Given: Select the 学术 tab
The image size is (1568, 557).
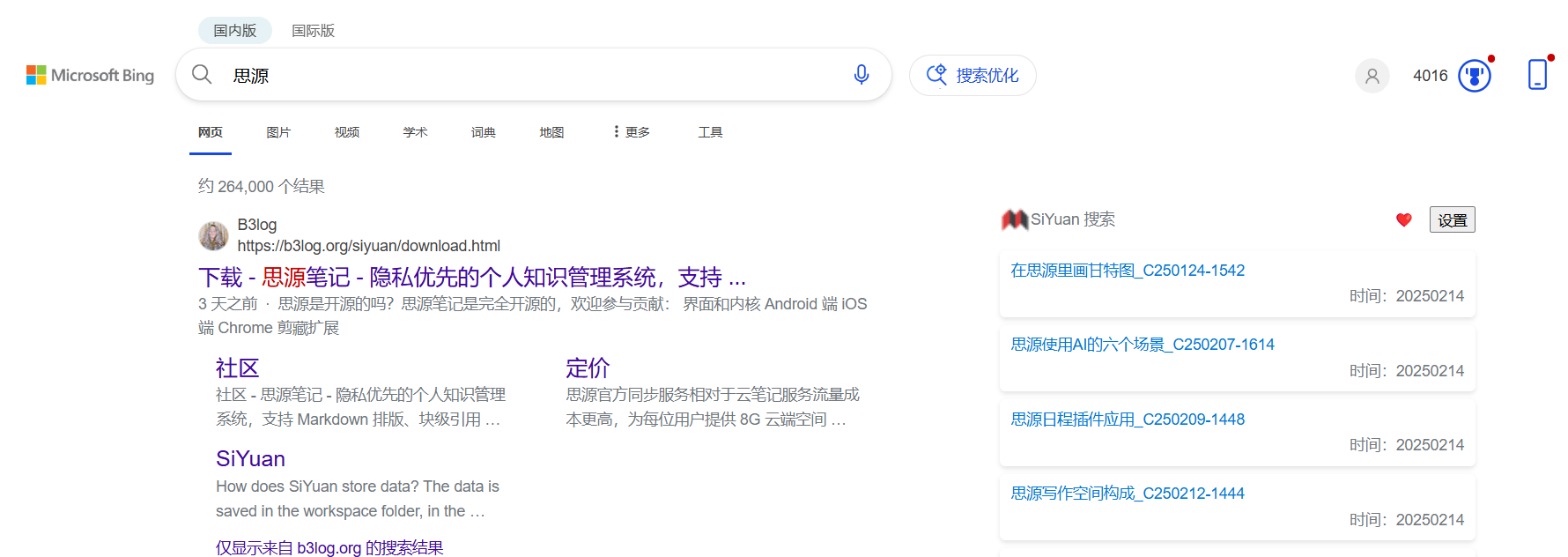Looking at the screenshot, I should [x=415, y=132].
